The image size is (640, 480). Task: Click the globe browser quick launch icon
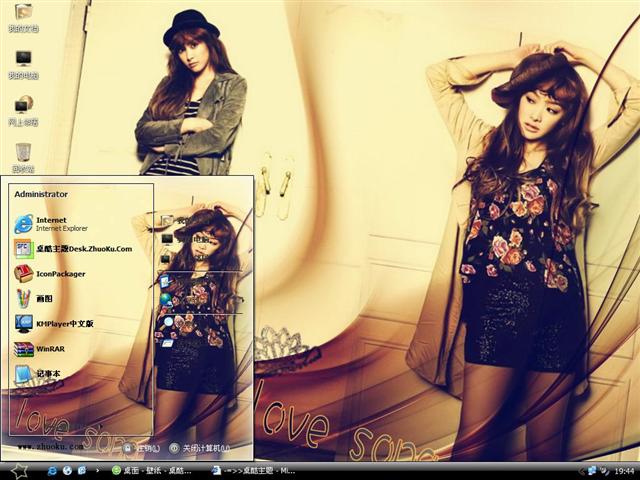[67, 471]
